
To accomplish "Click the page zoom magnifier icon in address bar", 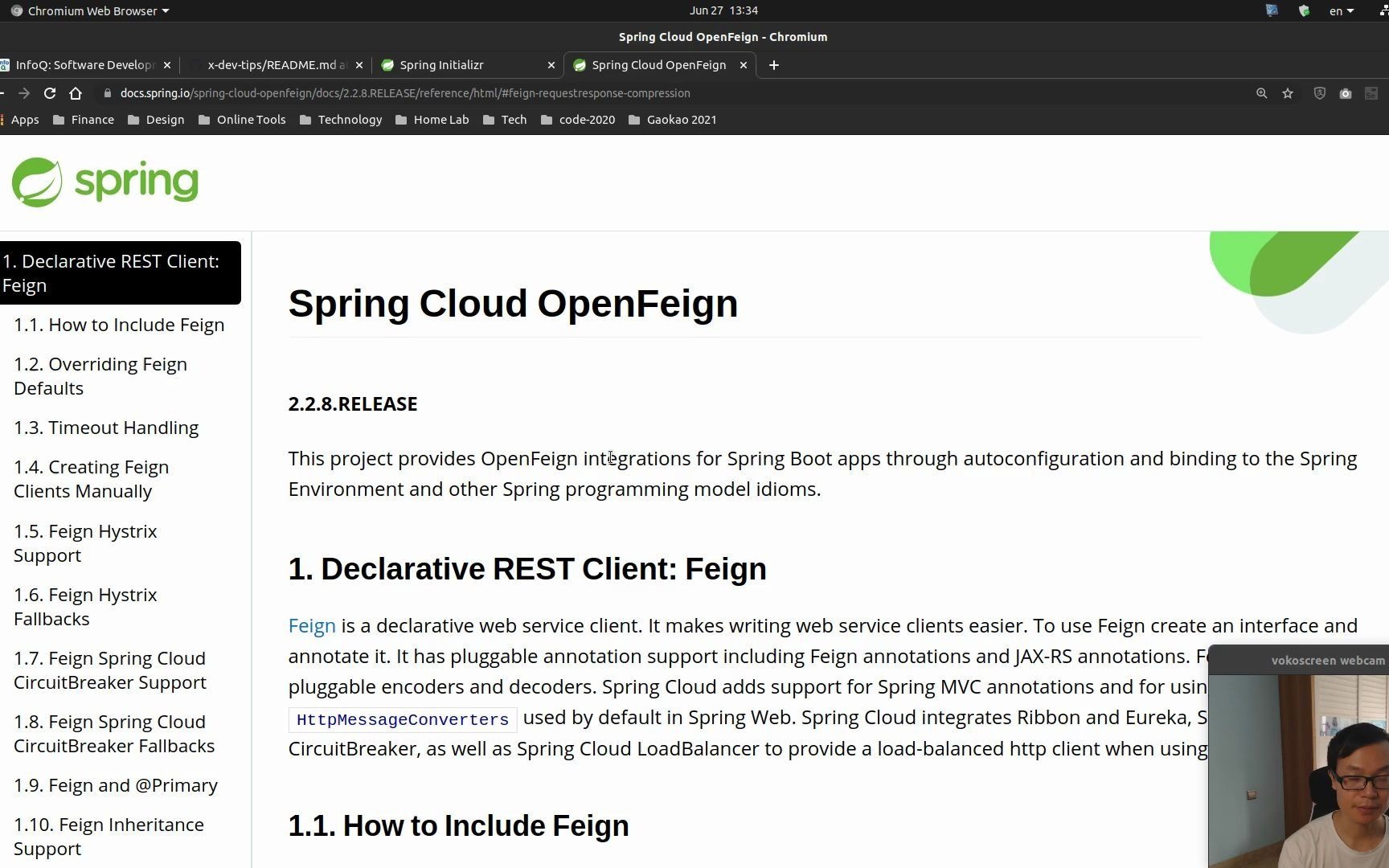I will click(1262, 93).
